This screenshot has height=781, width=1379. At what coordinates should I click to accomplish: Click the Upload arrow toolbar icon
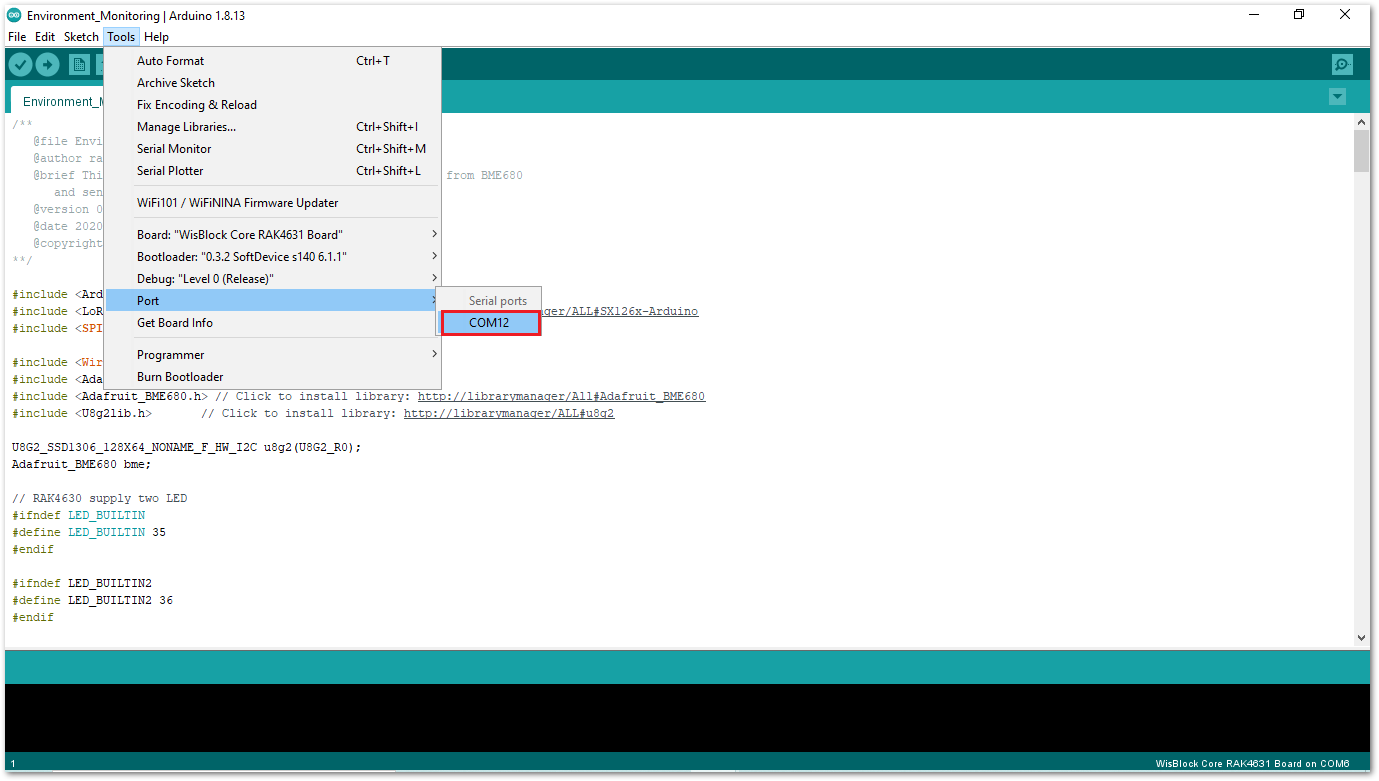47,64
